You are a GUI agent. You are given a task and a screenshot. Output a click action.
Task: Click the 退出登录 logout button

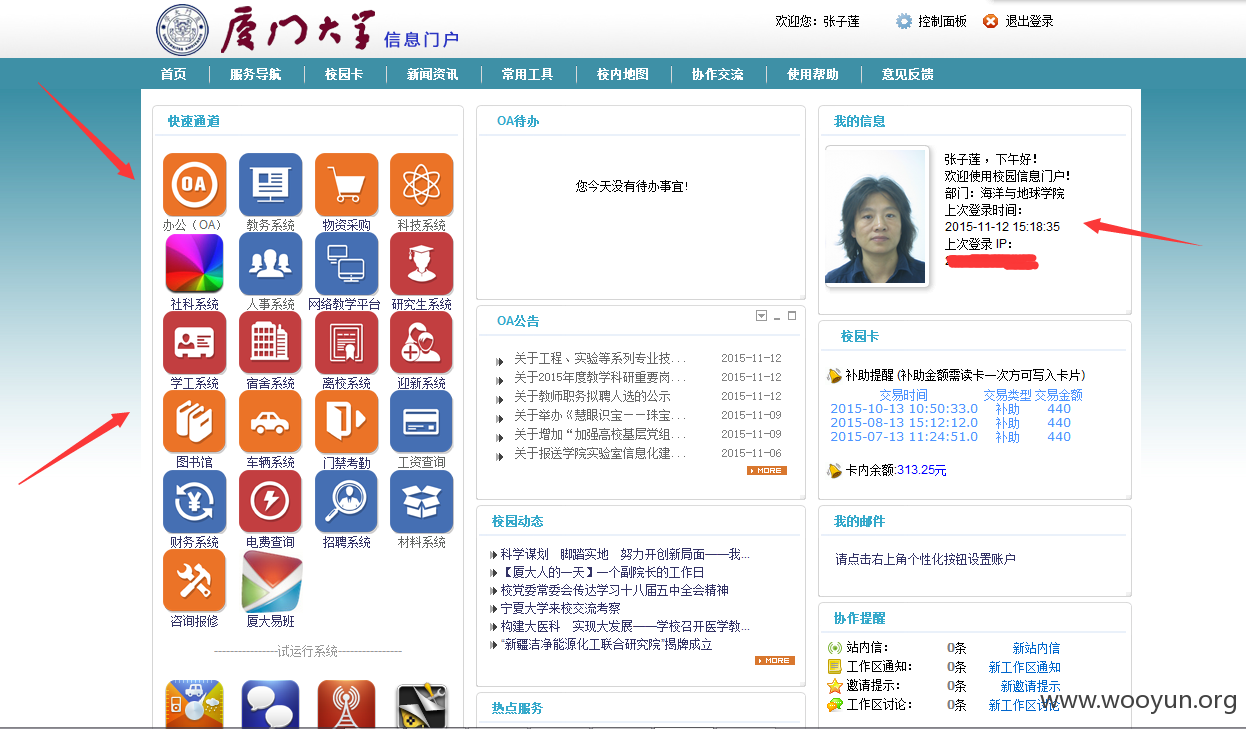(x=1018, y=21)
